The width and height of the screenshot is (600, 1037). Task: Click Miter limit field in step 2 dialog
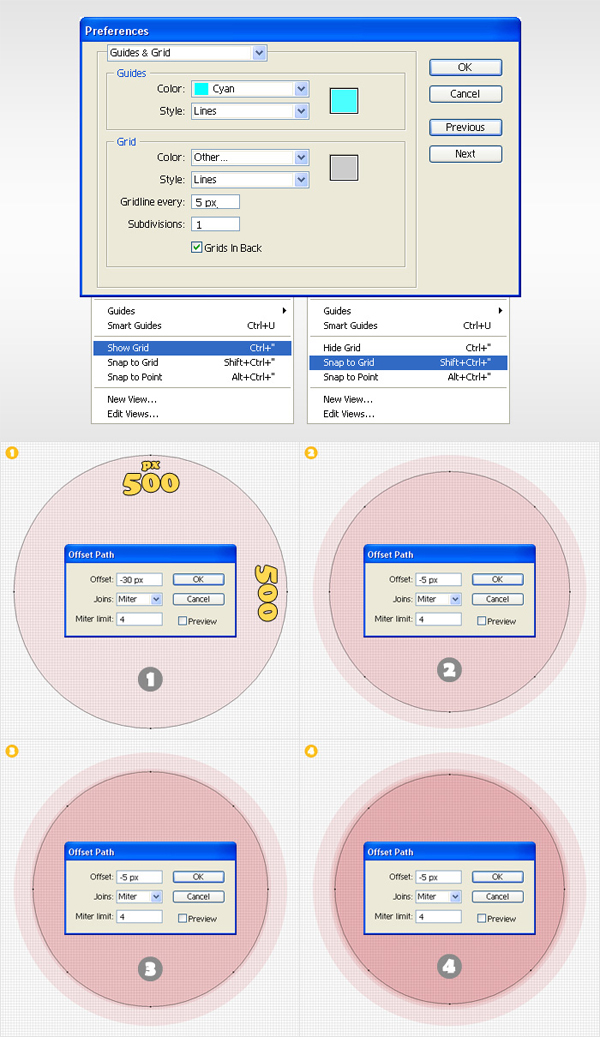pyautogui.click(x=439, y=619)
